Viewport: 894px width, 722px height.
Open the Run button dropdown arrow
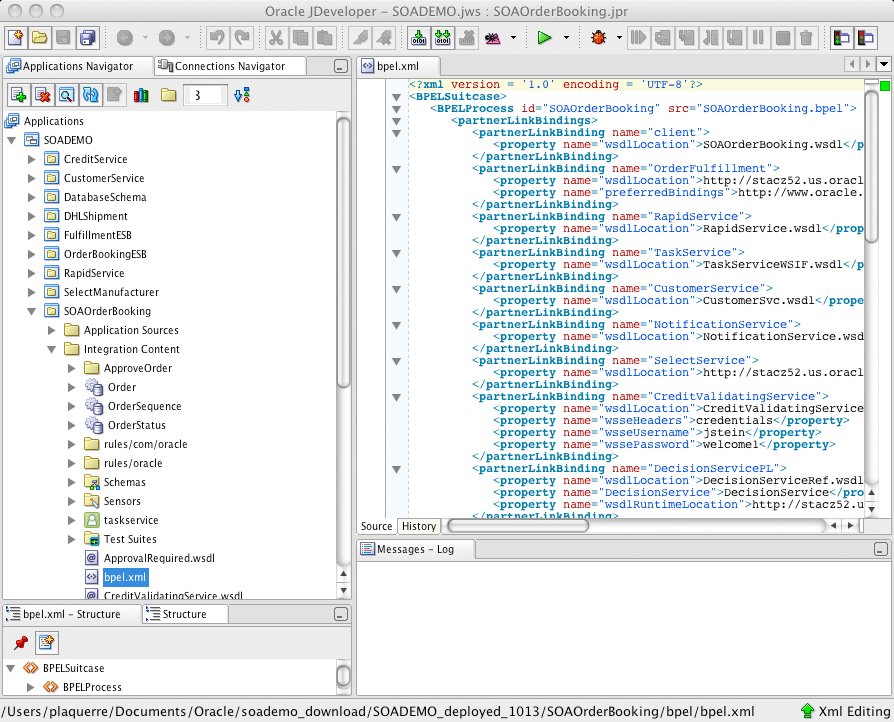566,38
